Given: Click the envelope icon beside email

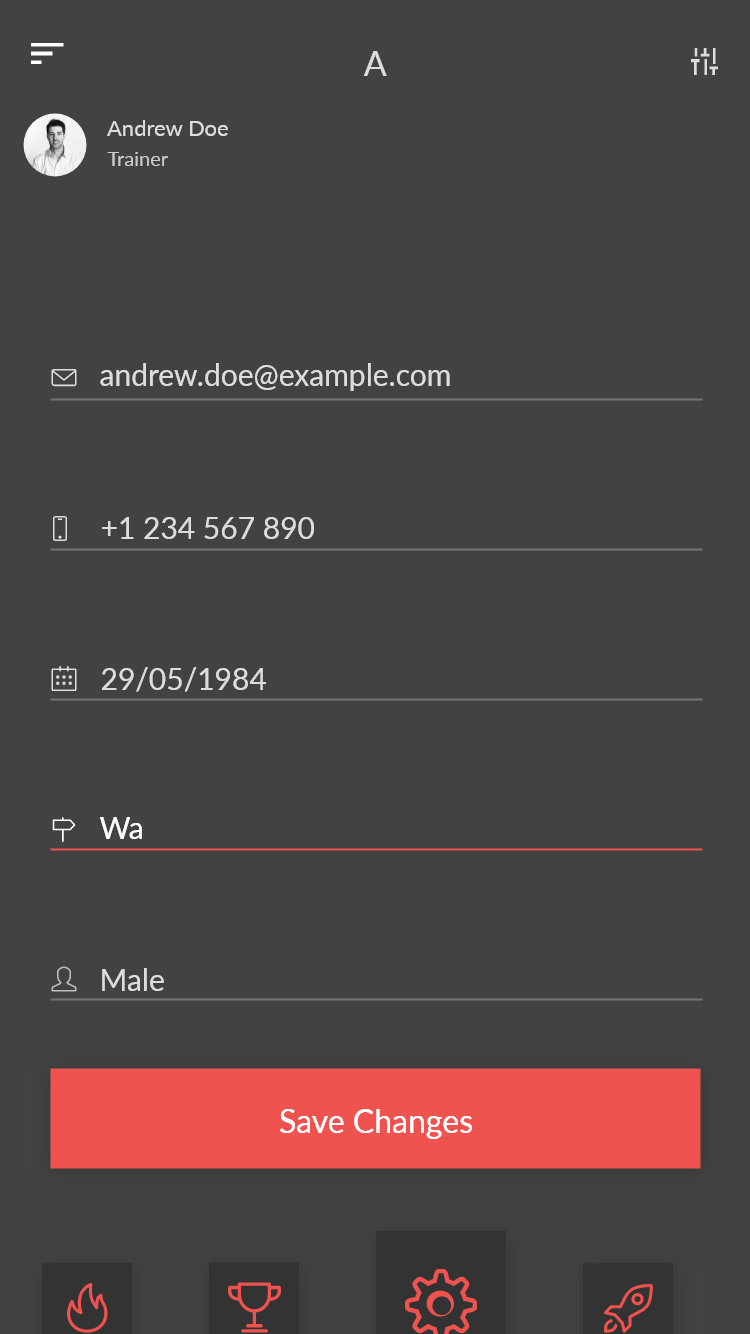Looking at the screenshot, I should coord(64,377).
